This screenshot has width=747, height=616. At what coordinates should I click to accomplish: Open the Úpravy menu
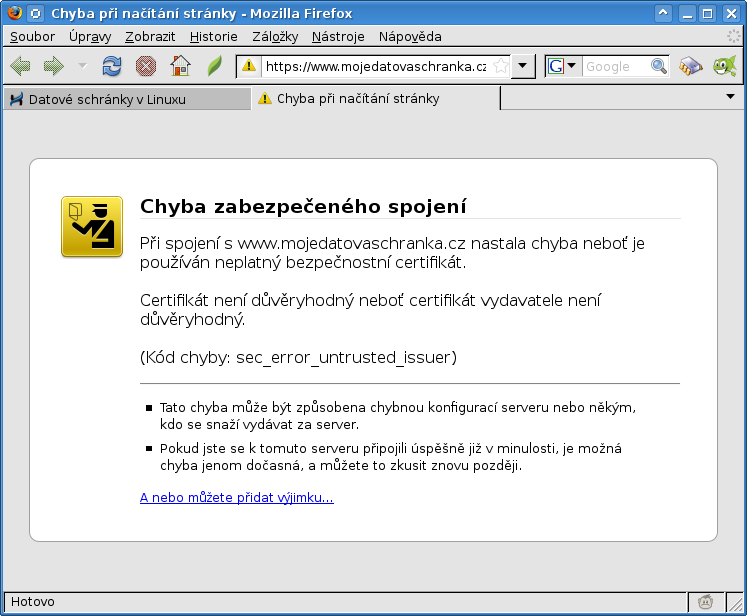tap(90, 37)
